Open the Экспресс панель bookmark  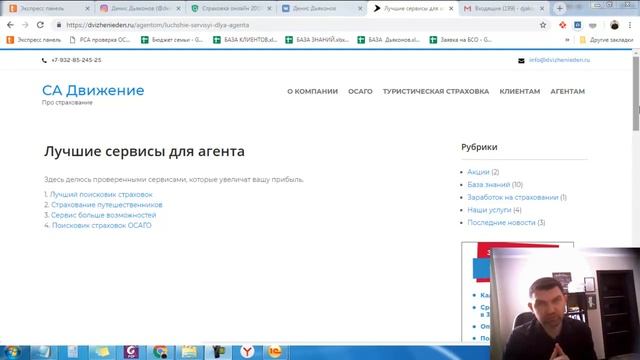click(34, 40)
